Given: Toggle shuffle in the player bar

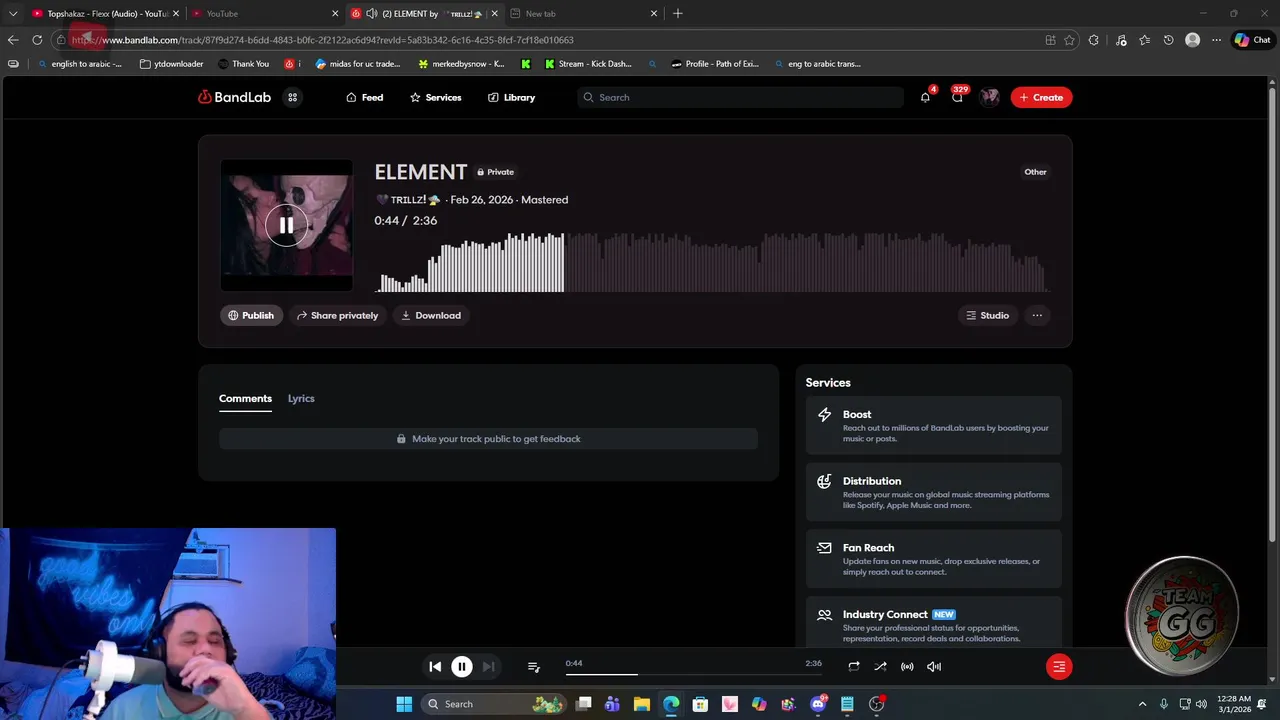Looking at the screenshot, I should [x=880, y=666].
